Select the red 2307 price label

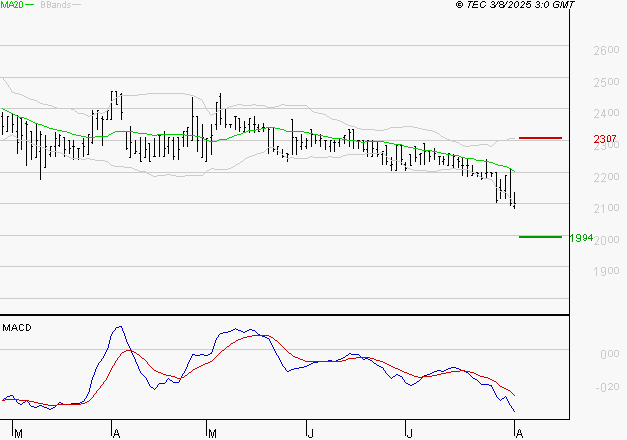coord(605,139)
